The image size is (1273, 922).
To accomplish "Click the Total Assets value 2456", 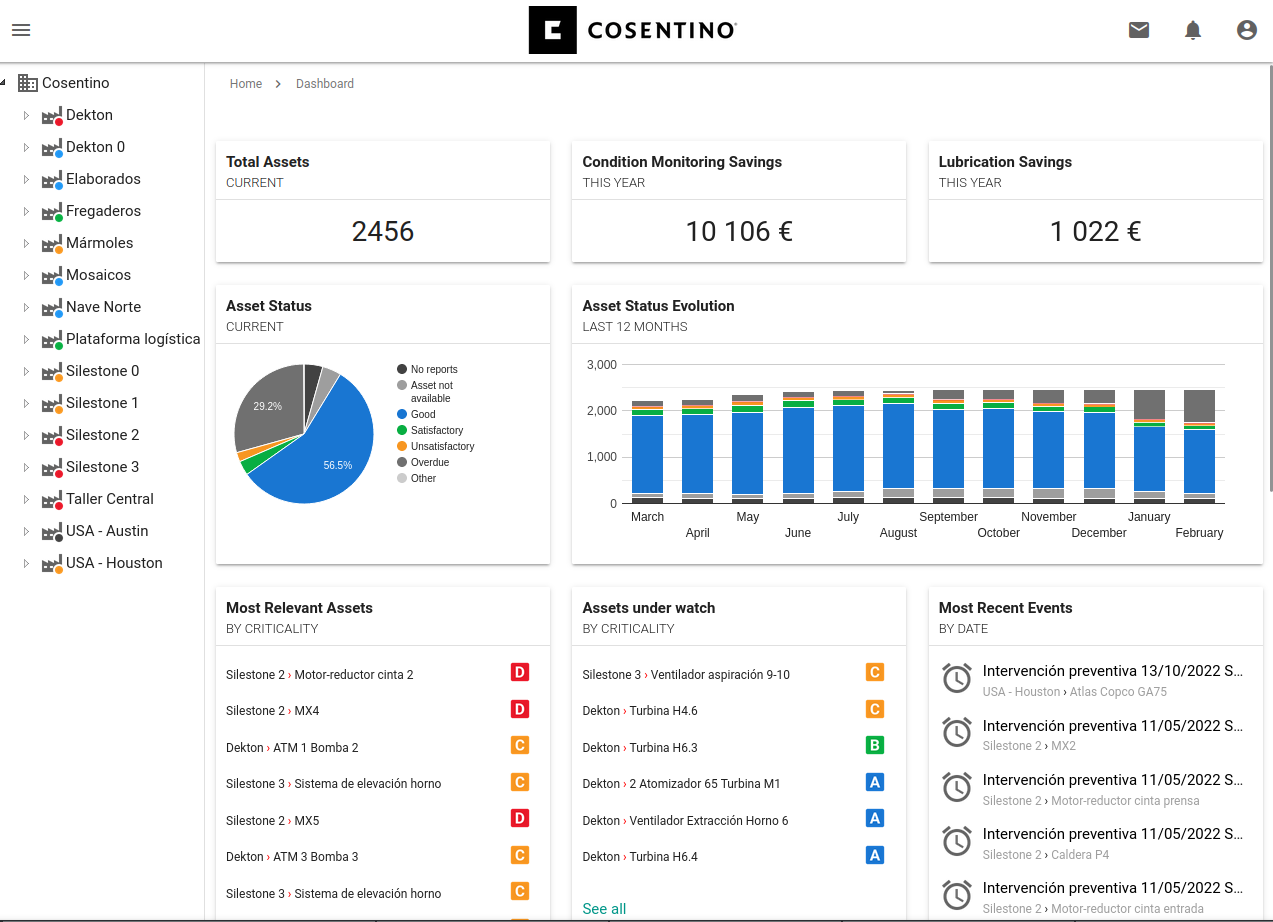I will tap(383, 232).
